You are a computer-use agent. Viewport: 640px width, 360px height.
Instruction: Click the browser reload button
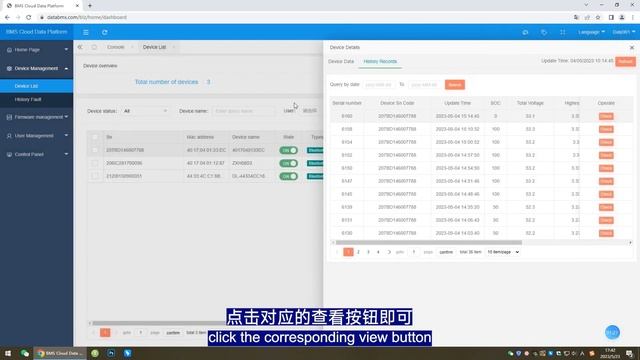coord(28,17)
